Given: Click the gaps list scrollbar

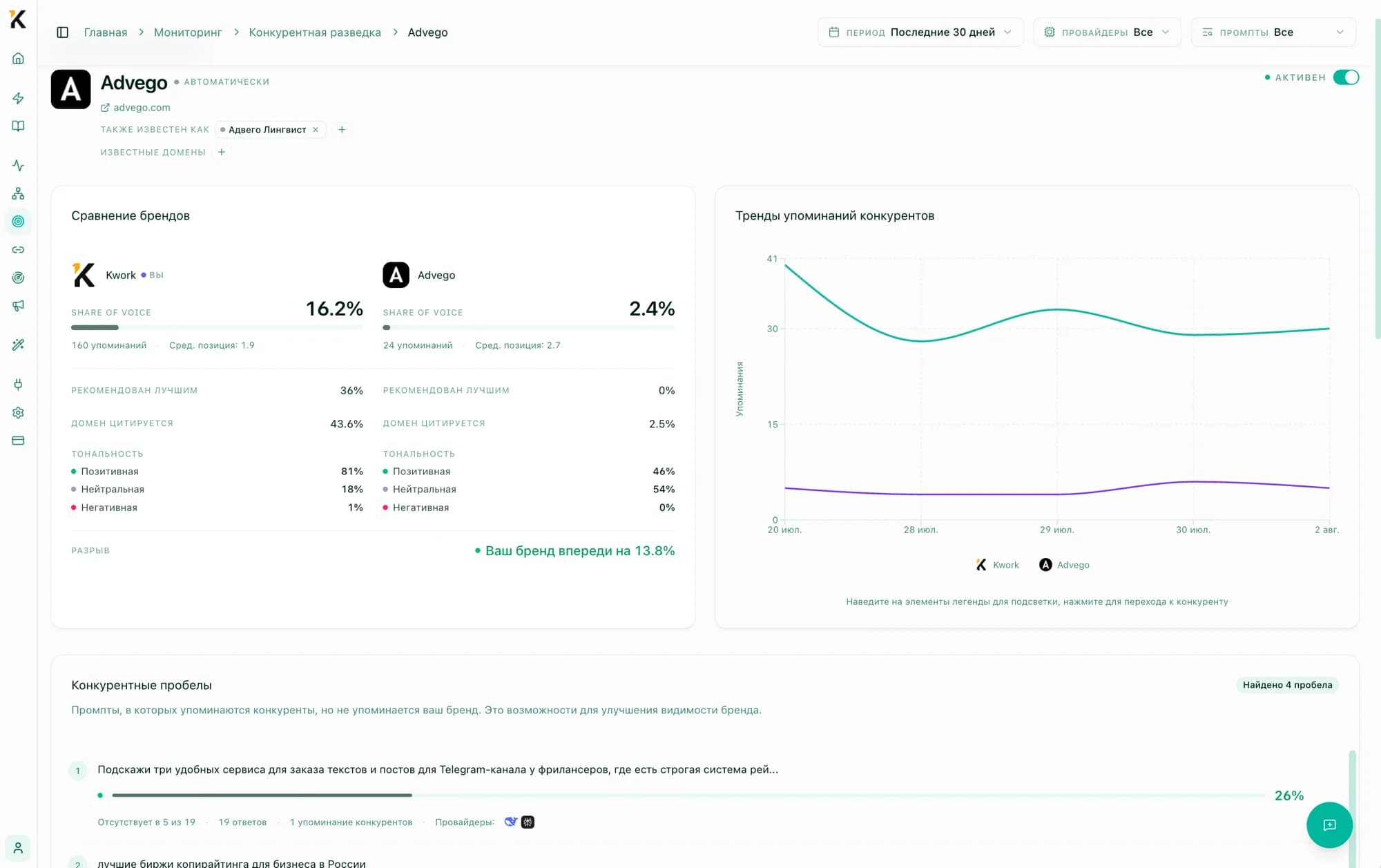Looking at the screenshot, I should click(1352, 808).
